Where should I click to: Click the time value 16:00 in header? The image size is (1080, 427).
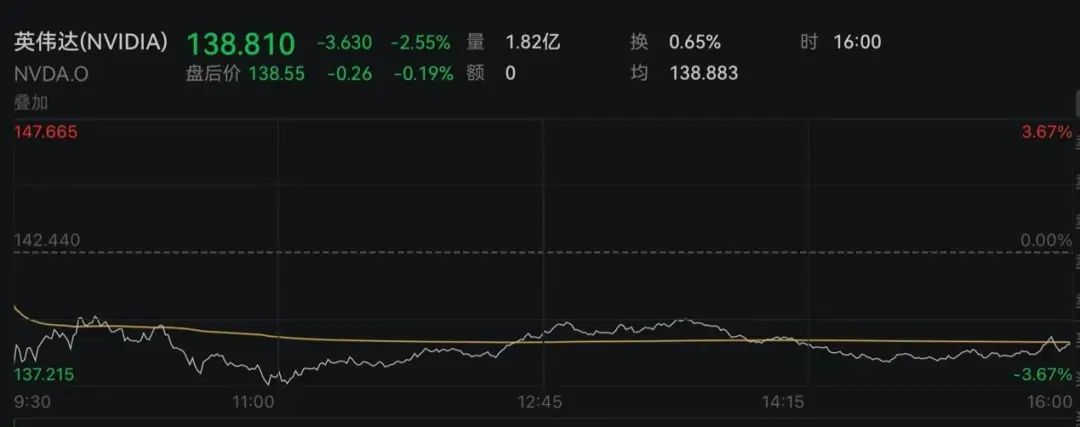click(857, 43)
